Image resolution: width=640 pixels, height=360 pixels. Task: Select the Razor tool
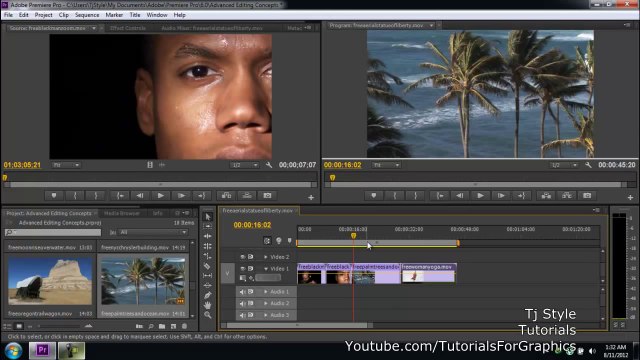pos(208,266)
